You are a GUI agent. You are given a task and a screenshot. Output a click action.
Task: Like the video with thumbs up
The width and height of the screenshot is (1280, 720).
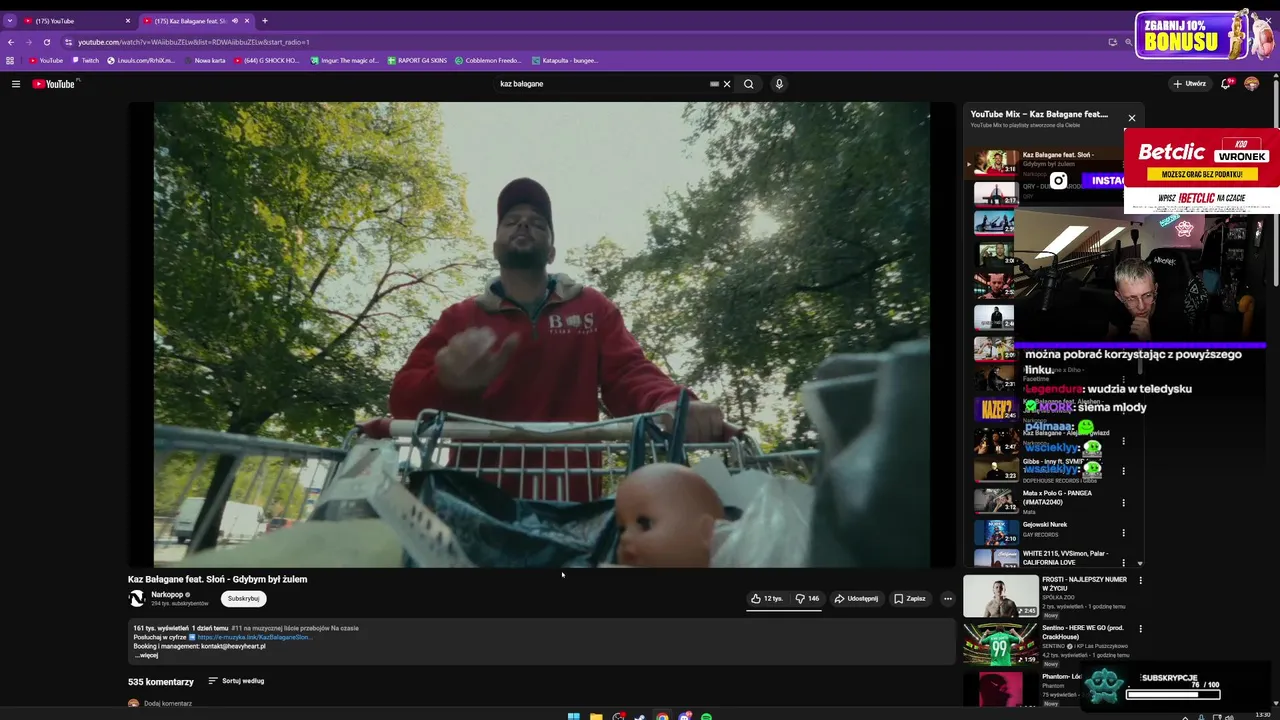click(x=767, y=599)
